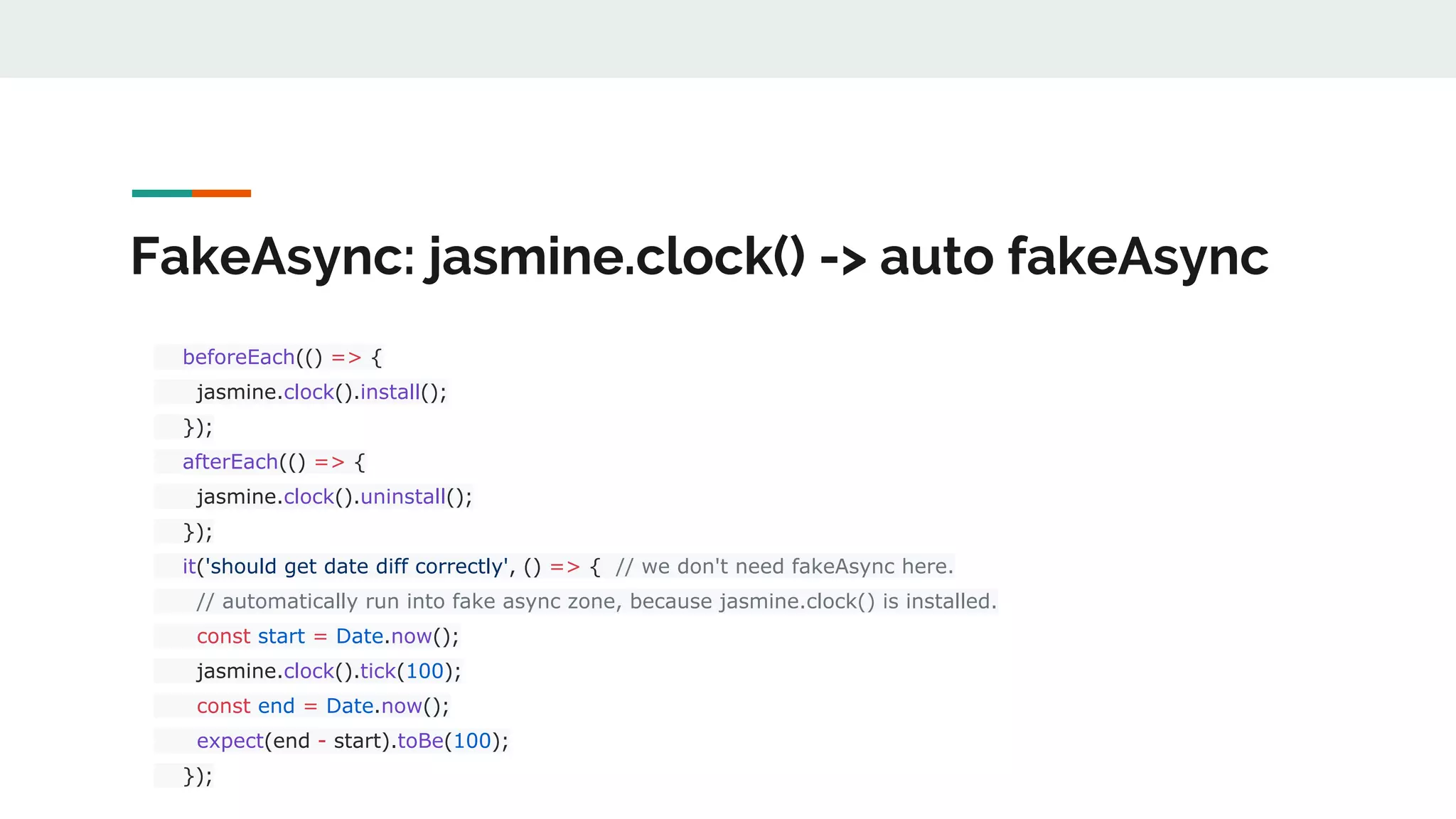The width and height of the screenshot is (1456, 819).
Task: Select the line 'const start = Date.now();'
Action: pyautogui.click(x=328, y=636)
